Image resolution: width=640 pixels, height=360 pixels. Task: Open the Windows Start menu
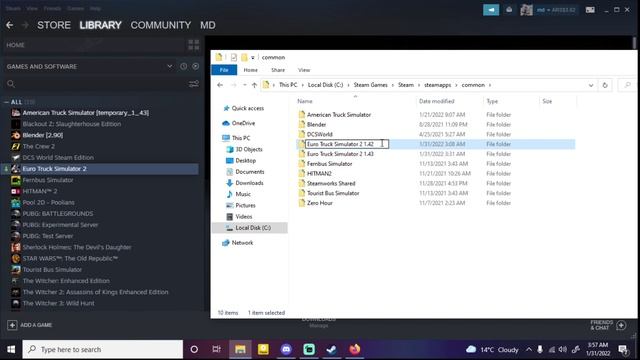pyautogui.click(x=11, y=349)
